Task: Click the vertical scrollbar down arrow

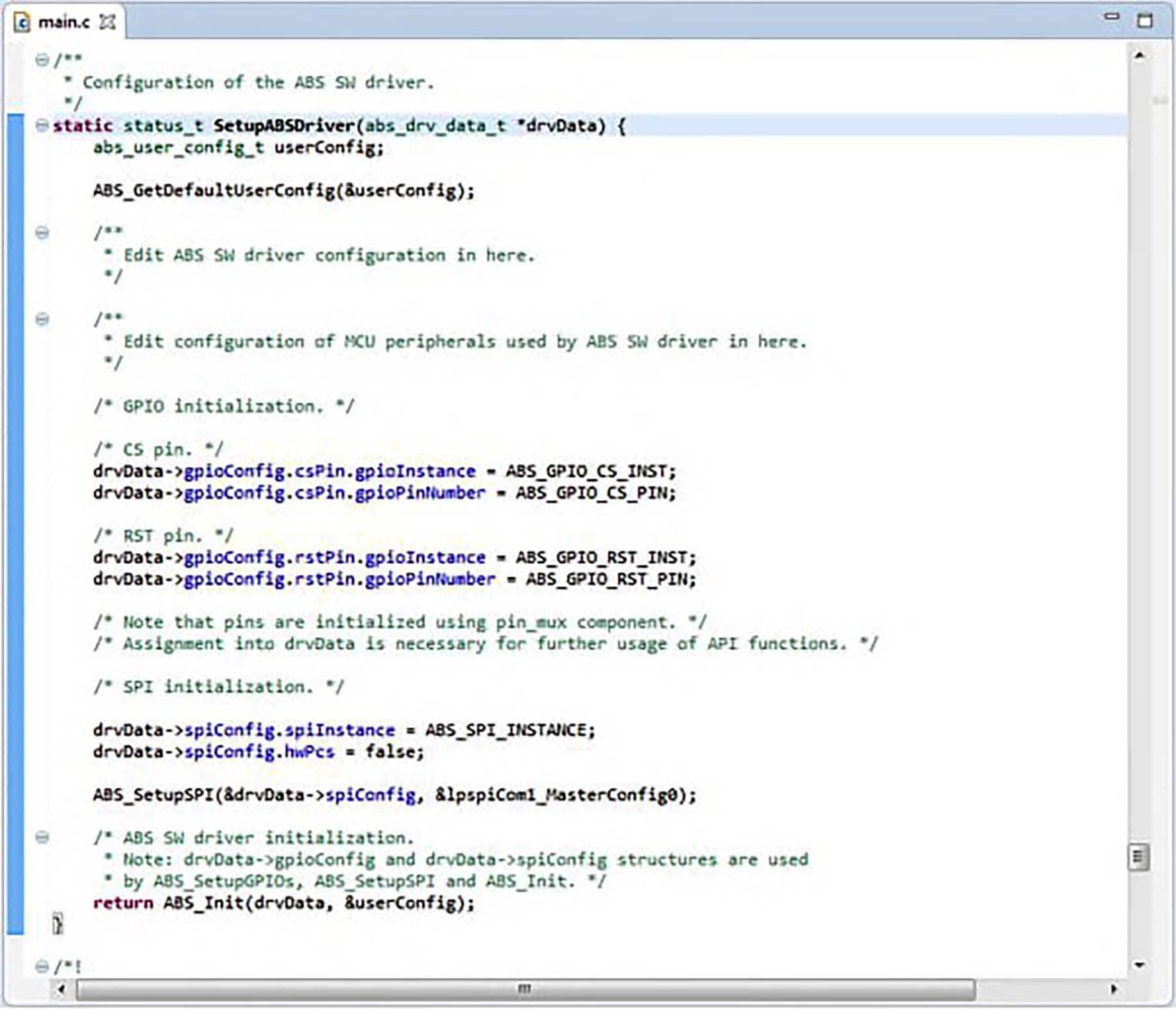Action: point(1139,965)
